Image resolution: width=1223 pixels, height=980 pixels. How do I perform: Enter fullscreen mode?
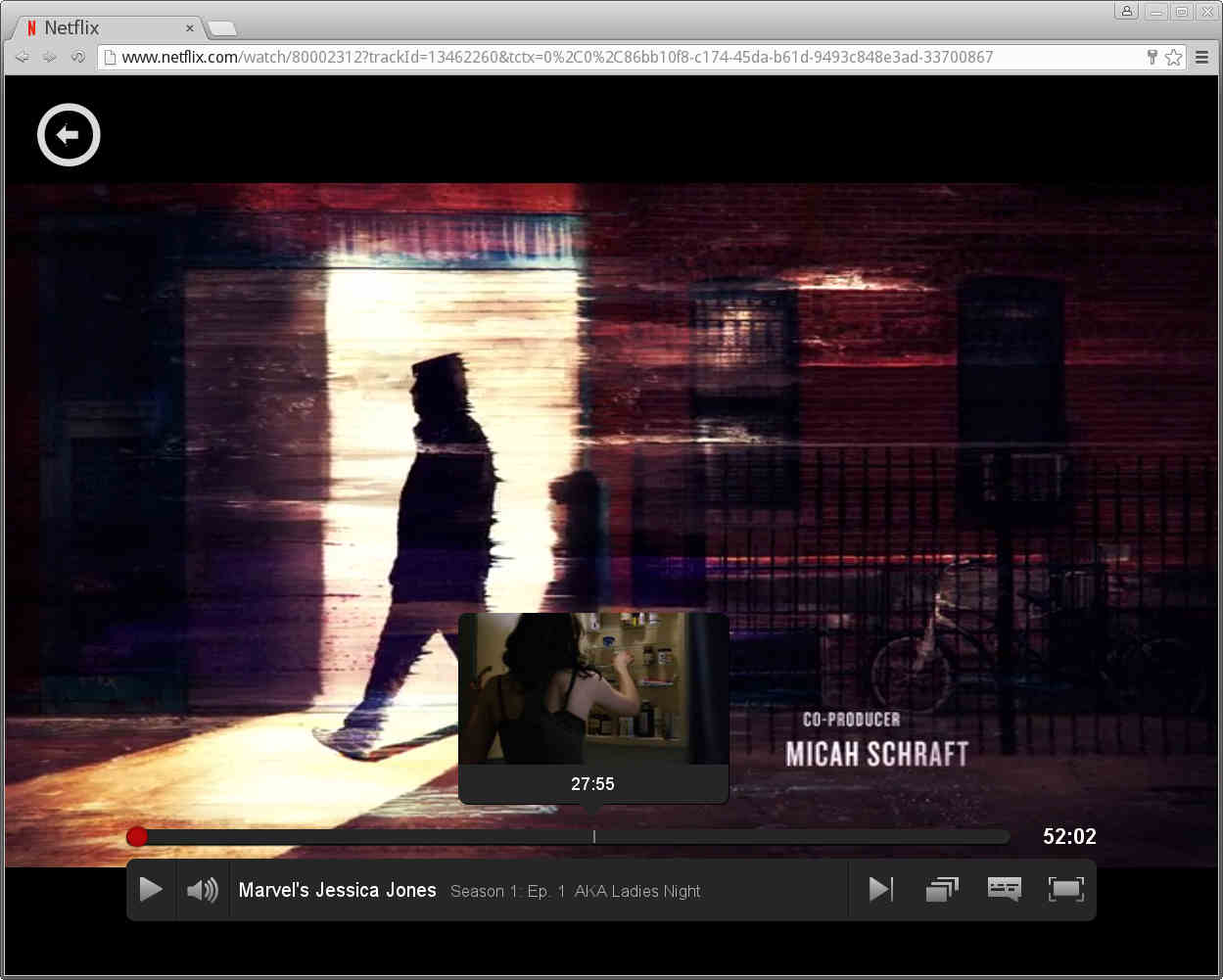point(1066,889)
